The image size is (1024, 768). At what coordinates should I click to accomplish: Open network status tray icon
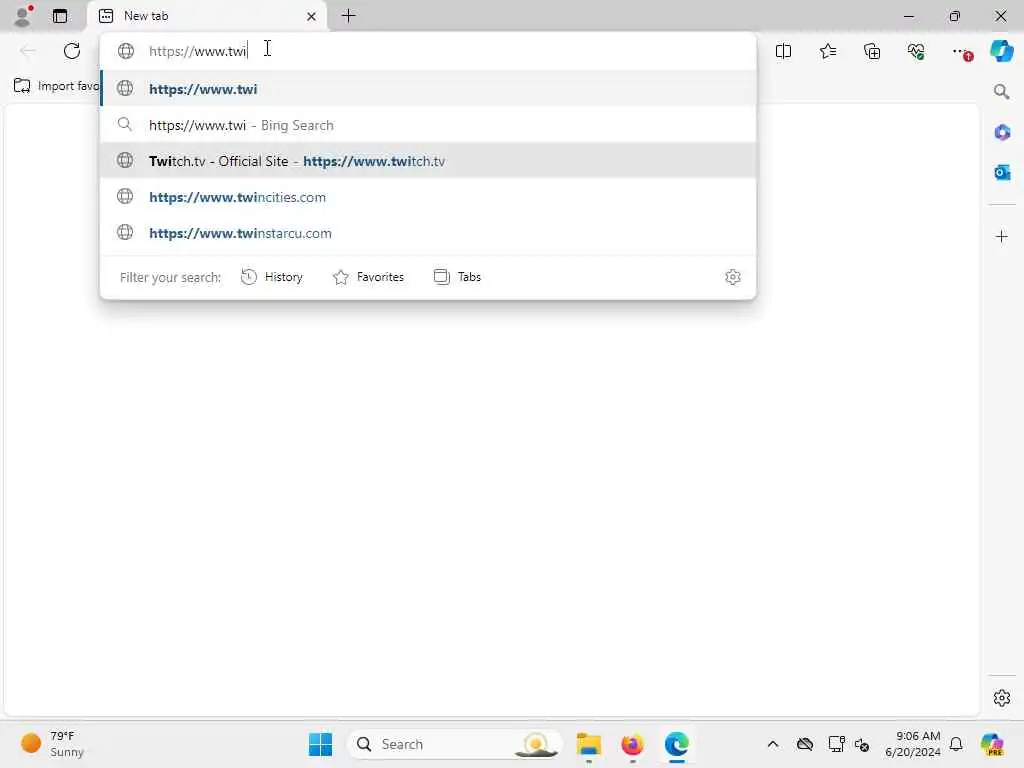point(836,744)
